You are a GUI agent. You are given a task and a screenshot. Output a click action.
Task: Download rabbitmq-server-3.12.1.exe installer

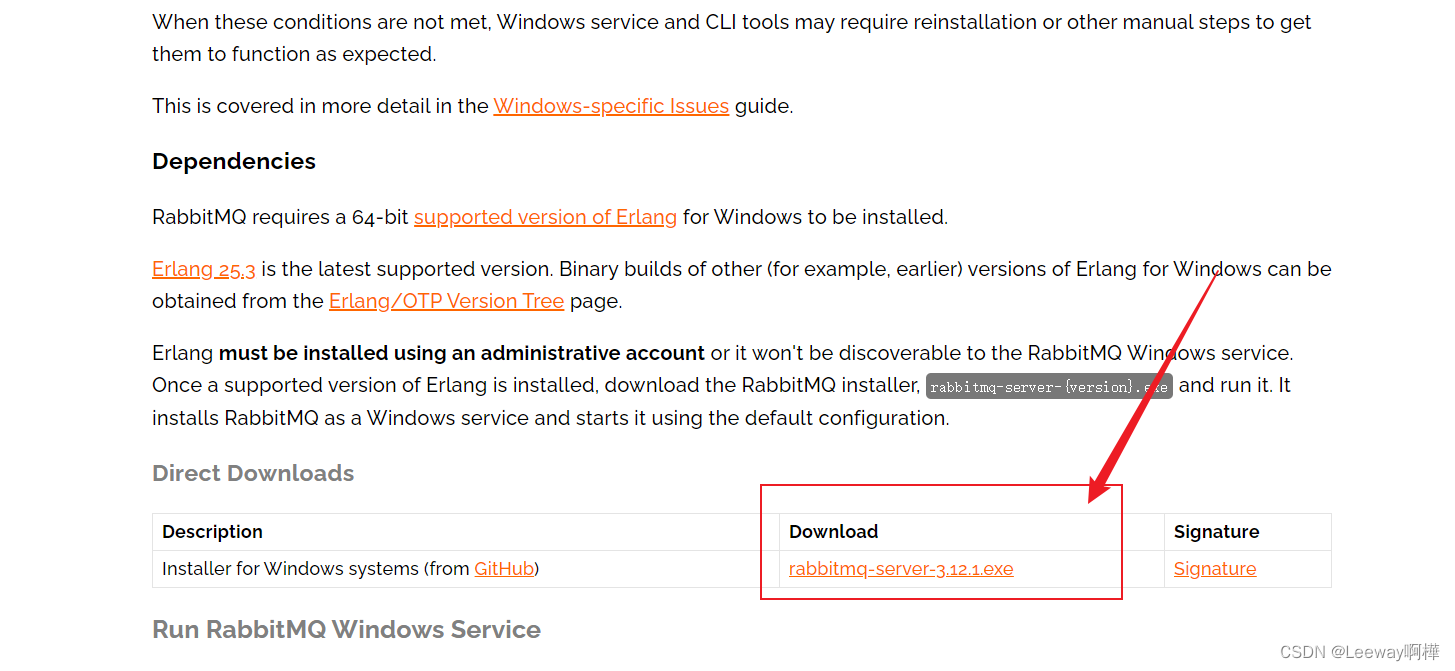pyautogui.click(x=901, y=569)
